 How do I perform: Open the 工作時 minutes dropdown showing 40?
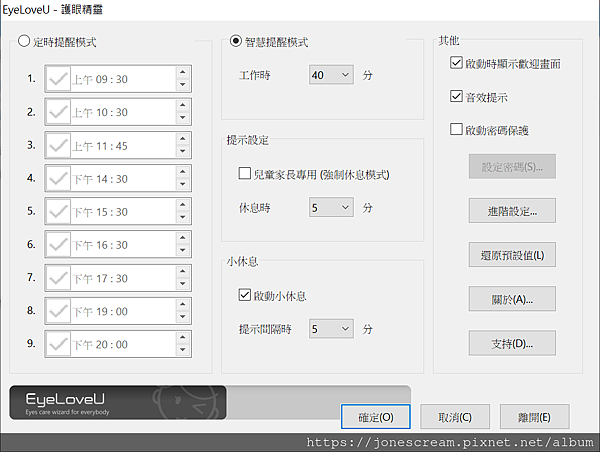point(331,75)
